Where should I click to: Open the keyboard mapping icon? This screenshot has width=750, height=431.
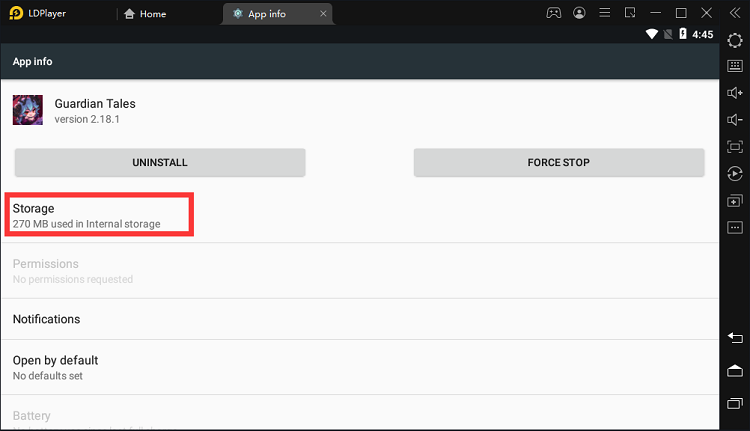tap(735, 66)
